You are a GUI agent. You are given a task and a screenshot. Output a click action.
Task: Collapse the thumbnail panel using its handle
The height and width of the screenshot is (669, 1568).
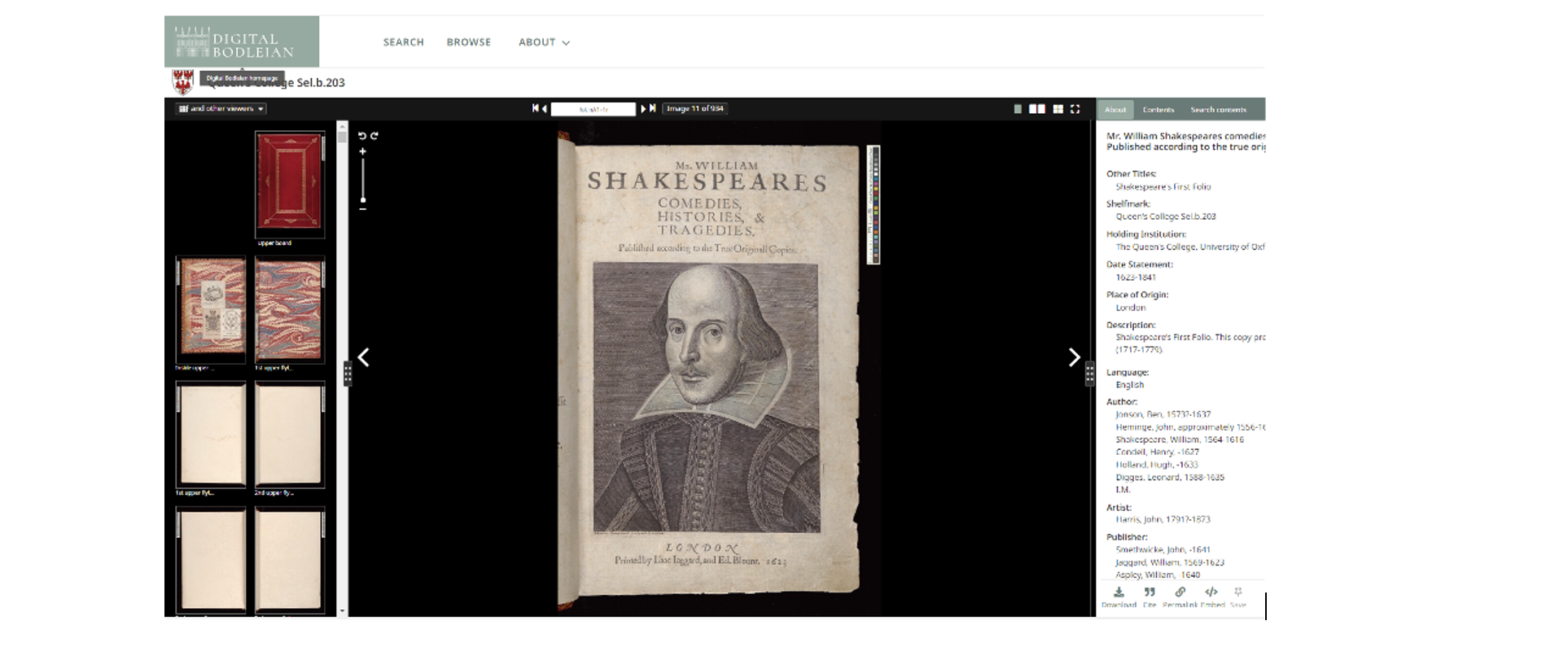(348, 374)
